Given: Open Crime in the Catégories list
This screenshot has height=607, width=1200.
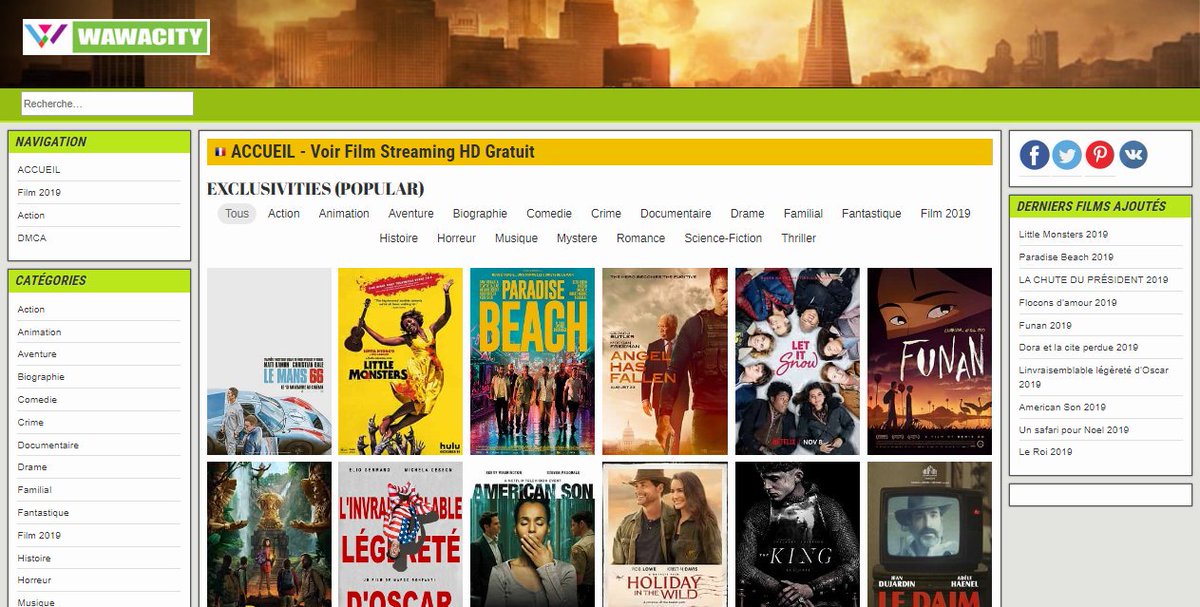Looking at the screenshot, I should pos(31,422).
